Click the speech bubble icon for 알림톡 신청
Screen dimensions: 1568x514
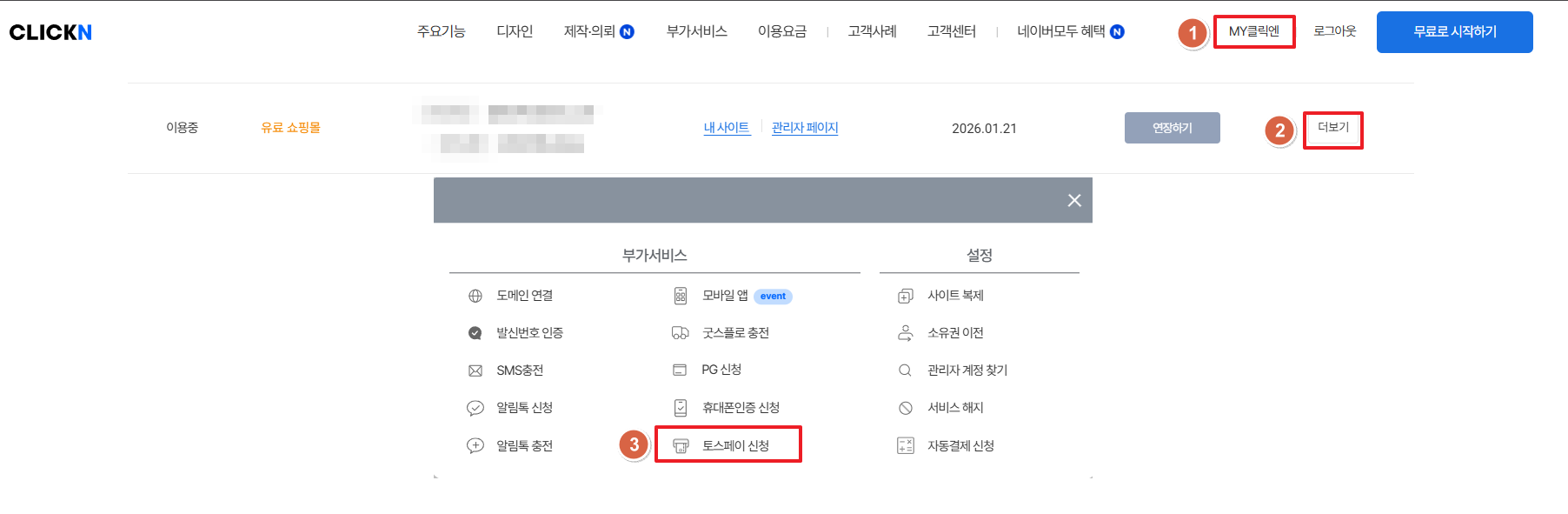click(475, 408)
